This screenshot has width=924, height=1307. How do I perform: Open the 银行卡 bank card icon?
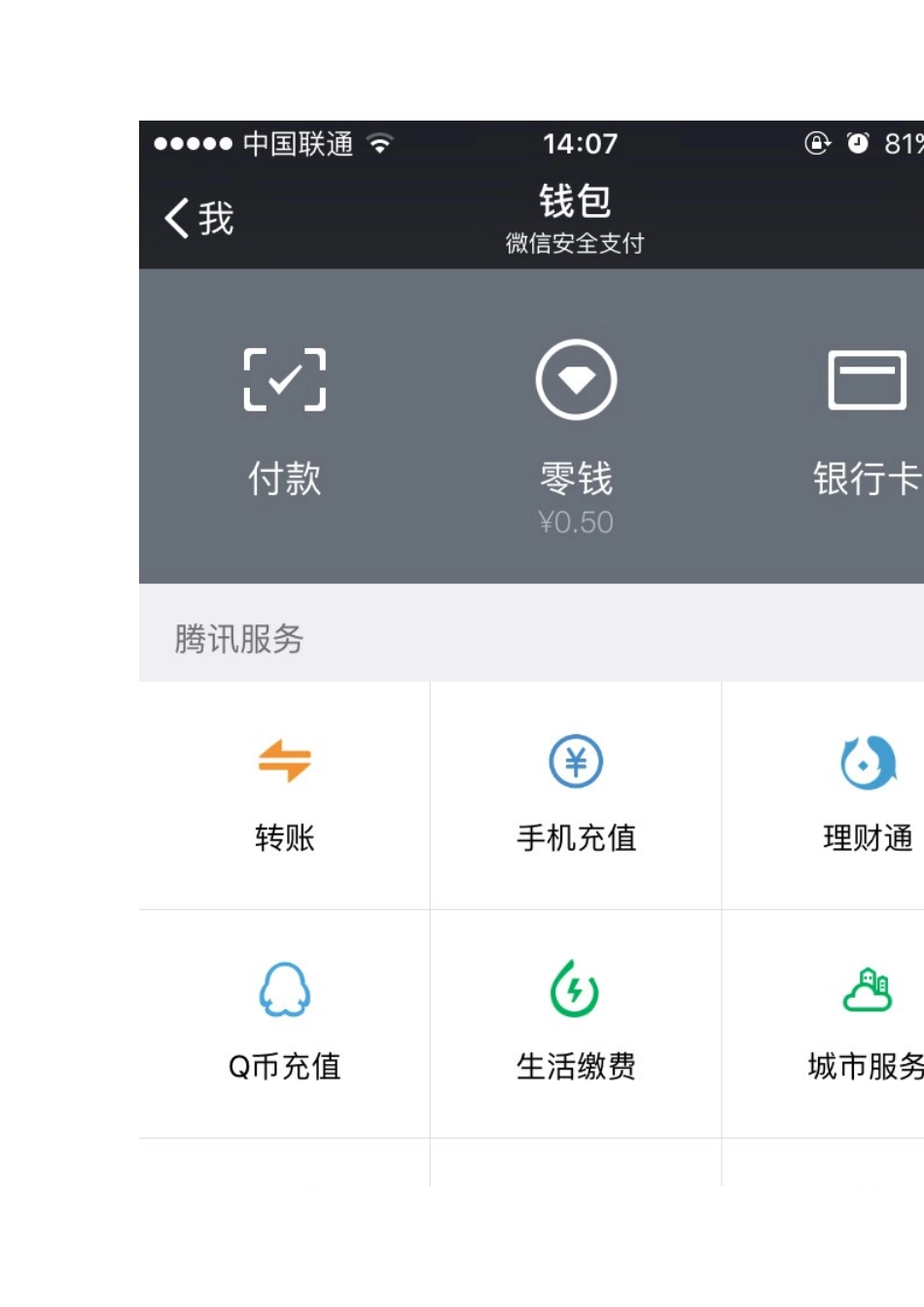867,379
